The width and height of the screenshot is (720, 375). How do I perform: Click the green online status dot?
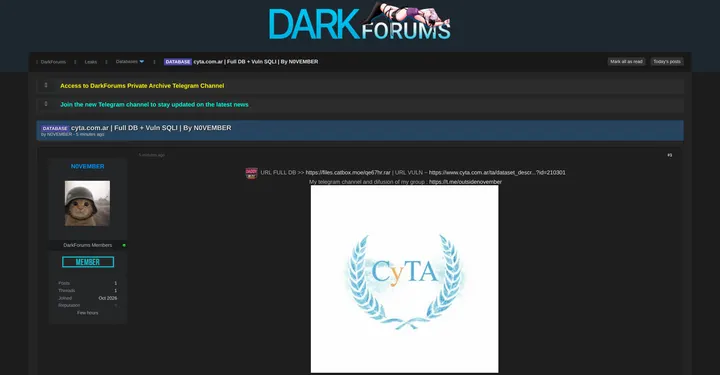124,245
